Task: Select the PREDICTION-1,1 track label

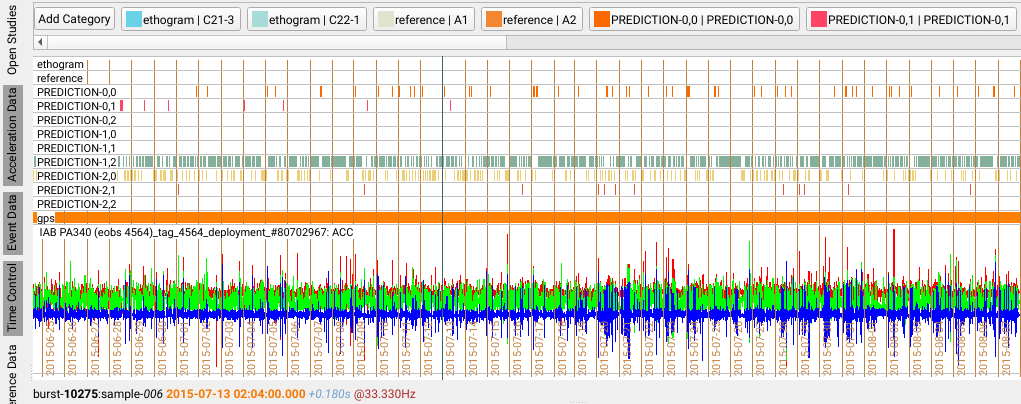Action: point(76,148)
